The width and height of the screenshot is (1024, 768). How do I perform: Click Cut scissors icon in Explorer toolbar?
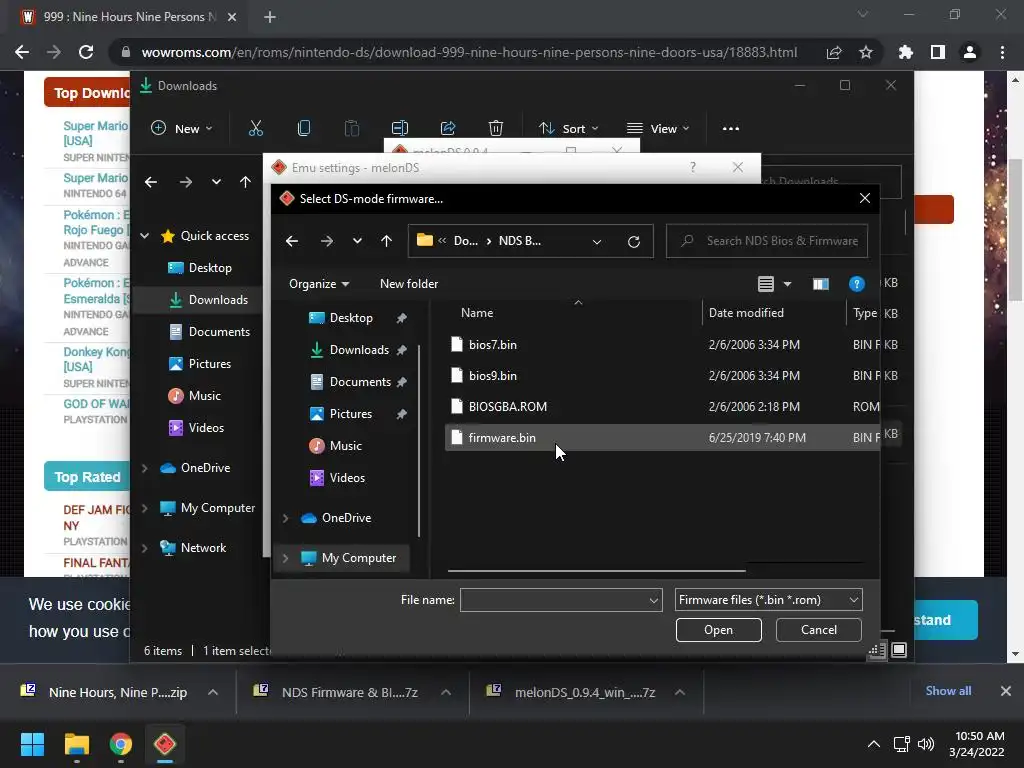click(255, 129)
